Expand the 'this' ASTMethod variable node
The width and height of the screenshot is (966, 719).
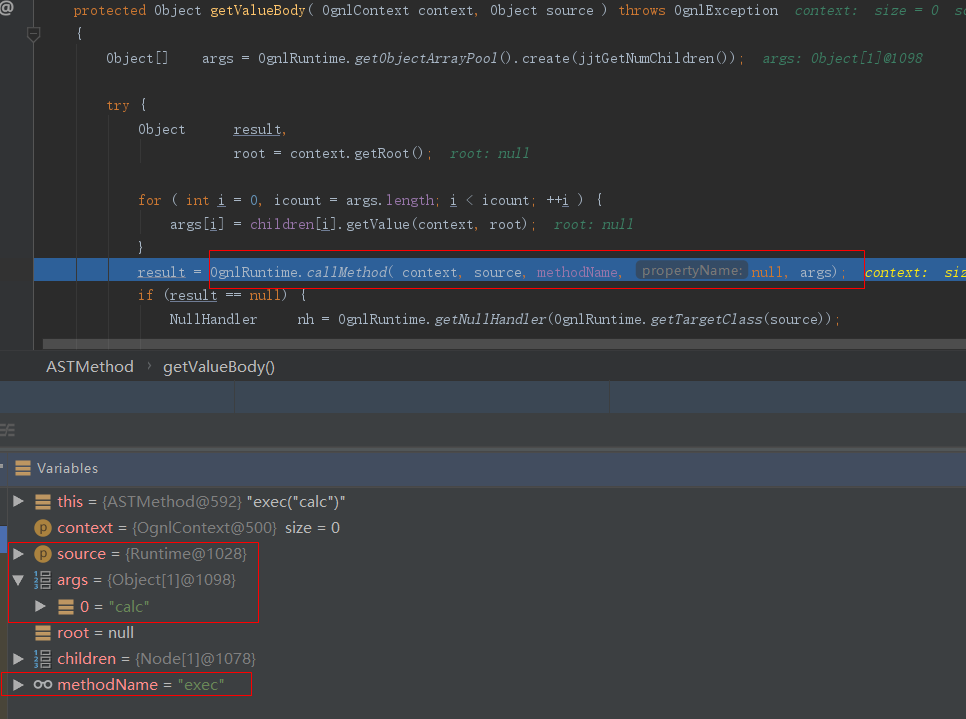18,501
